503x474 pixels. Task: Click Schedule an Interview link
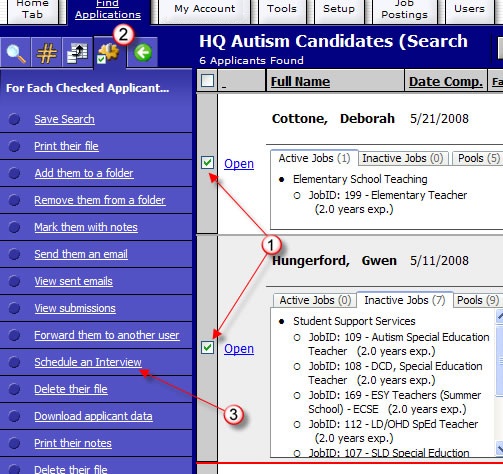coord(88,362)
